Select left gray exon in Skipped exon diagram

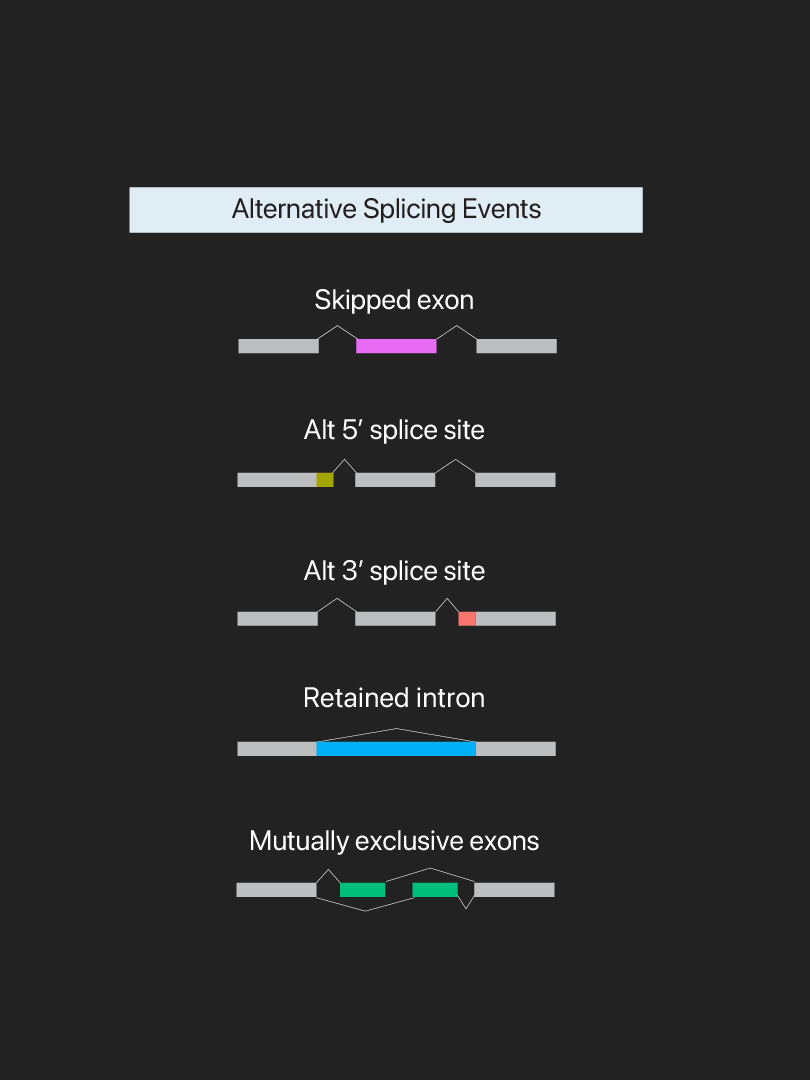tap(278, 346)
